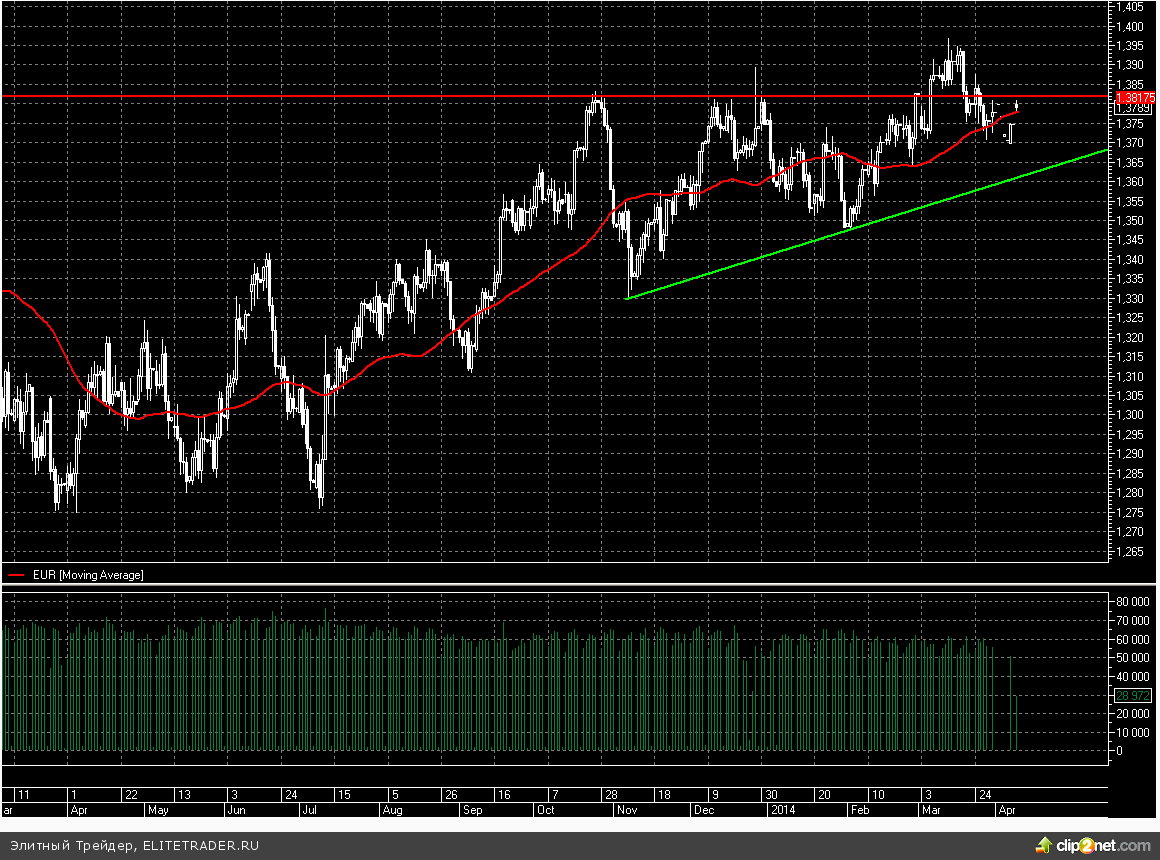
Task: Click the 80 000 volume axis label
Action: click(1134, 602)
